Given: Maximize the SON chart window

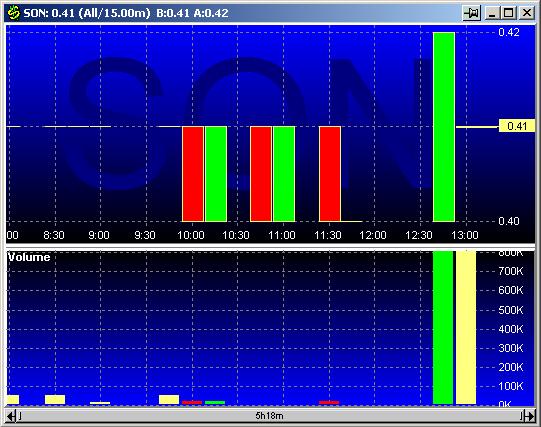Looking at the screenshot, I should (x=509, y=13).
